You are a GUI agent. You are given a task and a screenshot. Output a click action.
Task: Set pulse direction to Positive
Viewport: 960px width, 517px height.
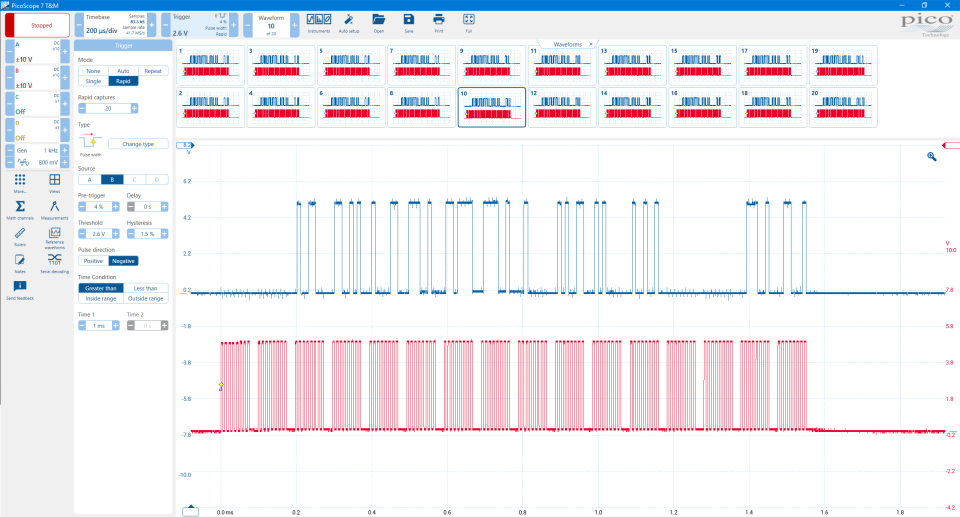(93, 260)
